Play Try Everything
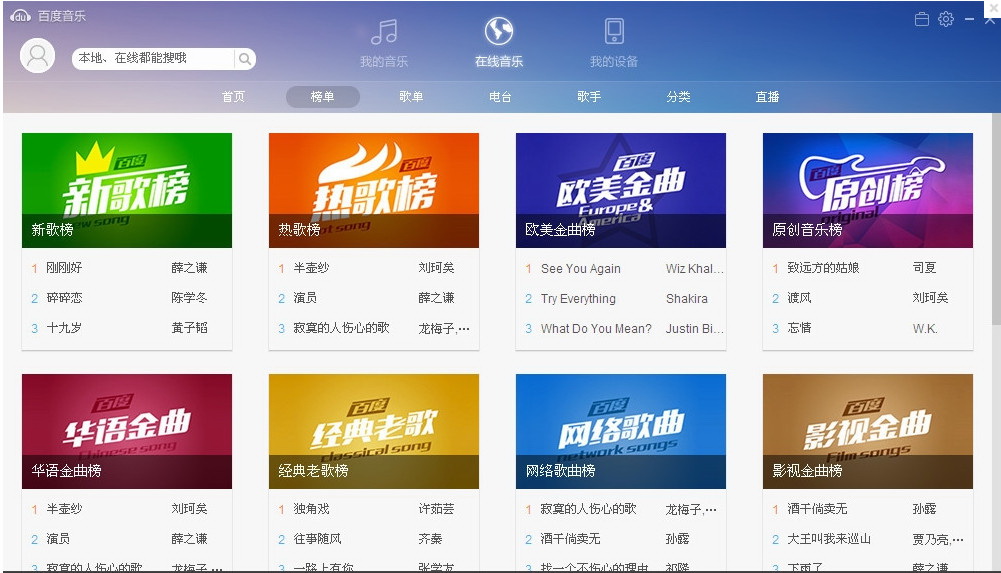 [578, 299]
